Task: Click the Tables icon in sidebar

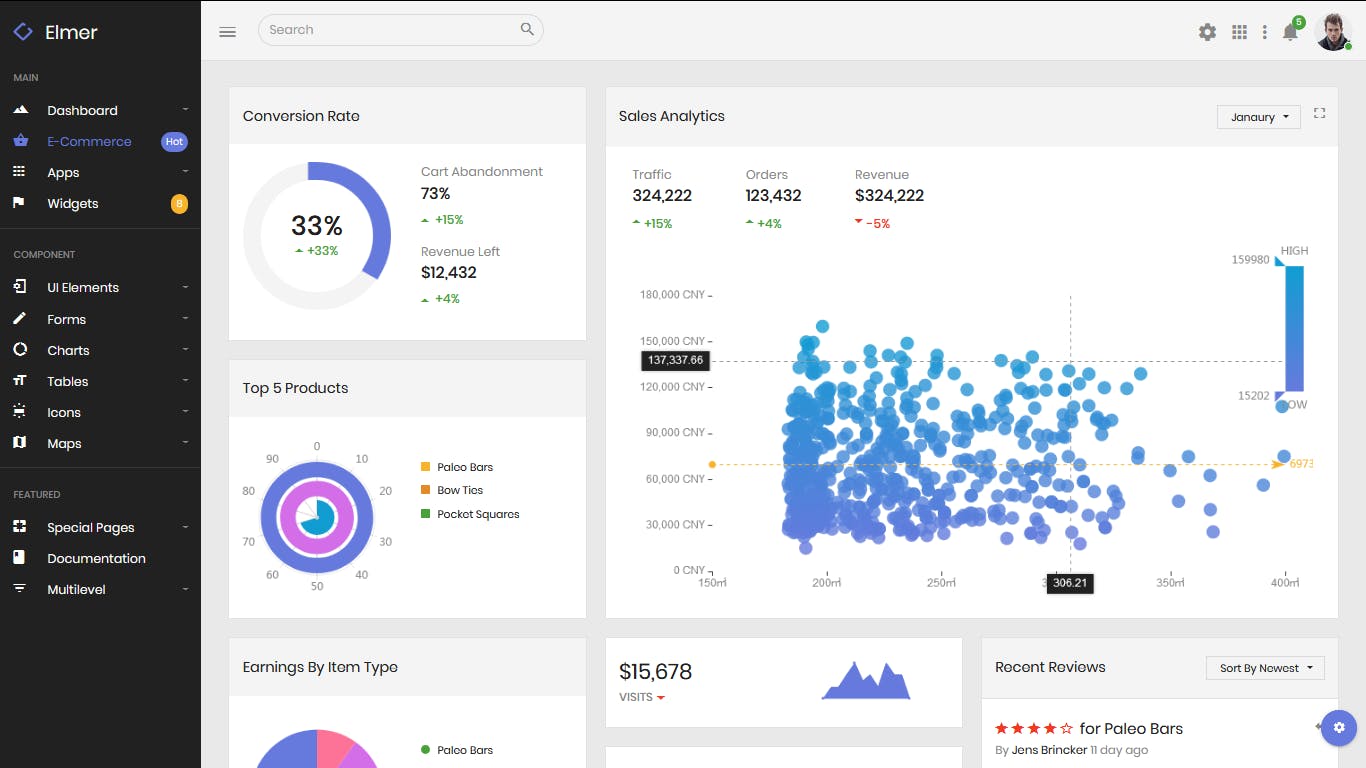Action: (x=20, y=381)
